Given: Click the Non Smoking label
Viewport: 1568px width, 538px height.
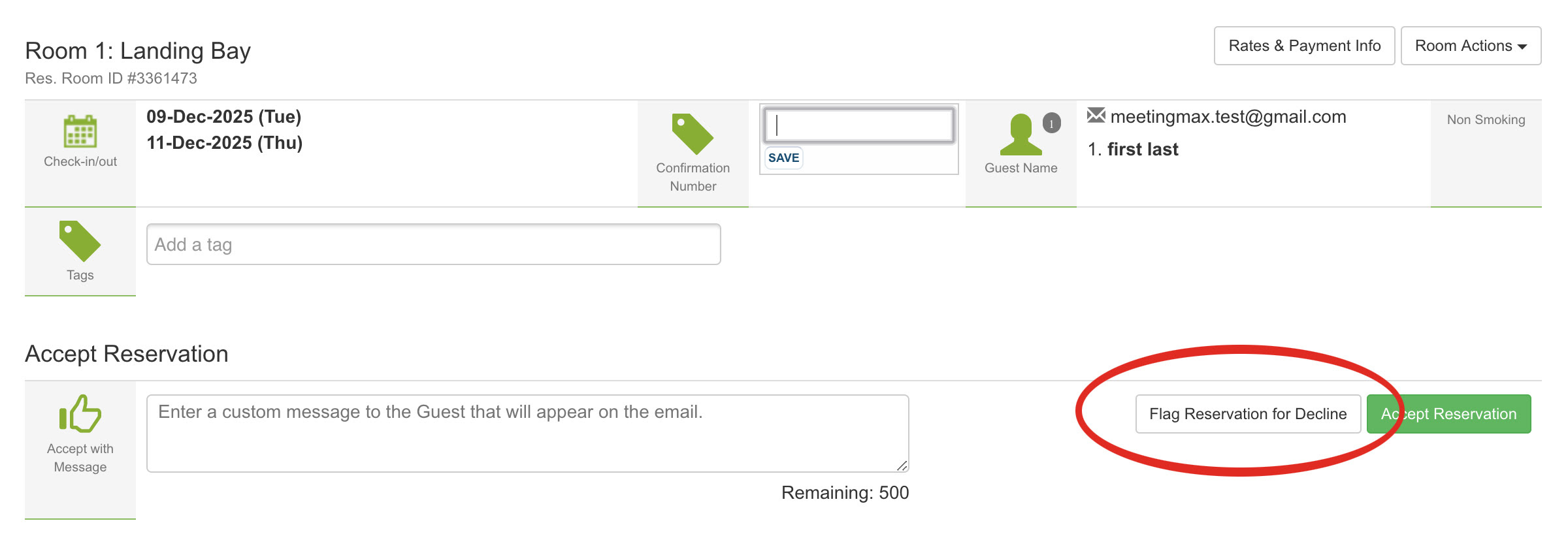Looking at the screenshot, I should click(1486, 119).
